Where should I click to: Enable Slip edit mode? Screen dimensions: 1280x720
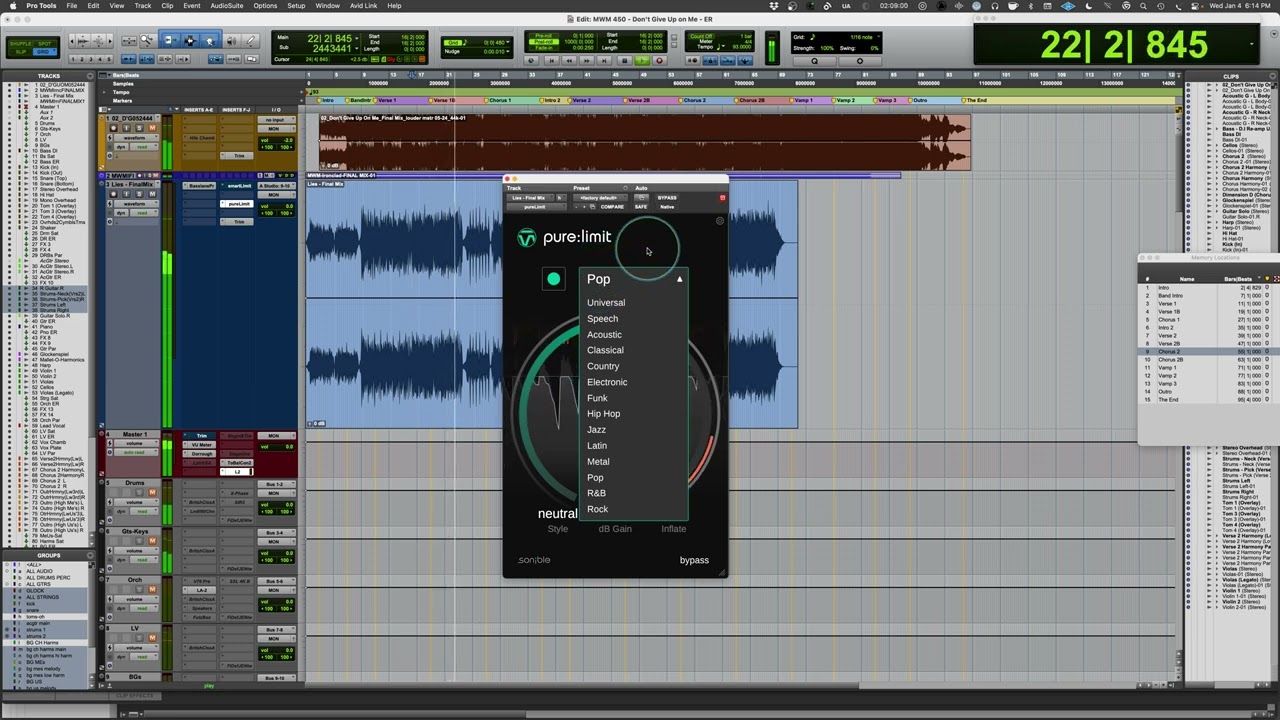coord(21,52)
